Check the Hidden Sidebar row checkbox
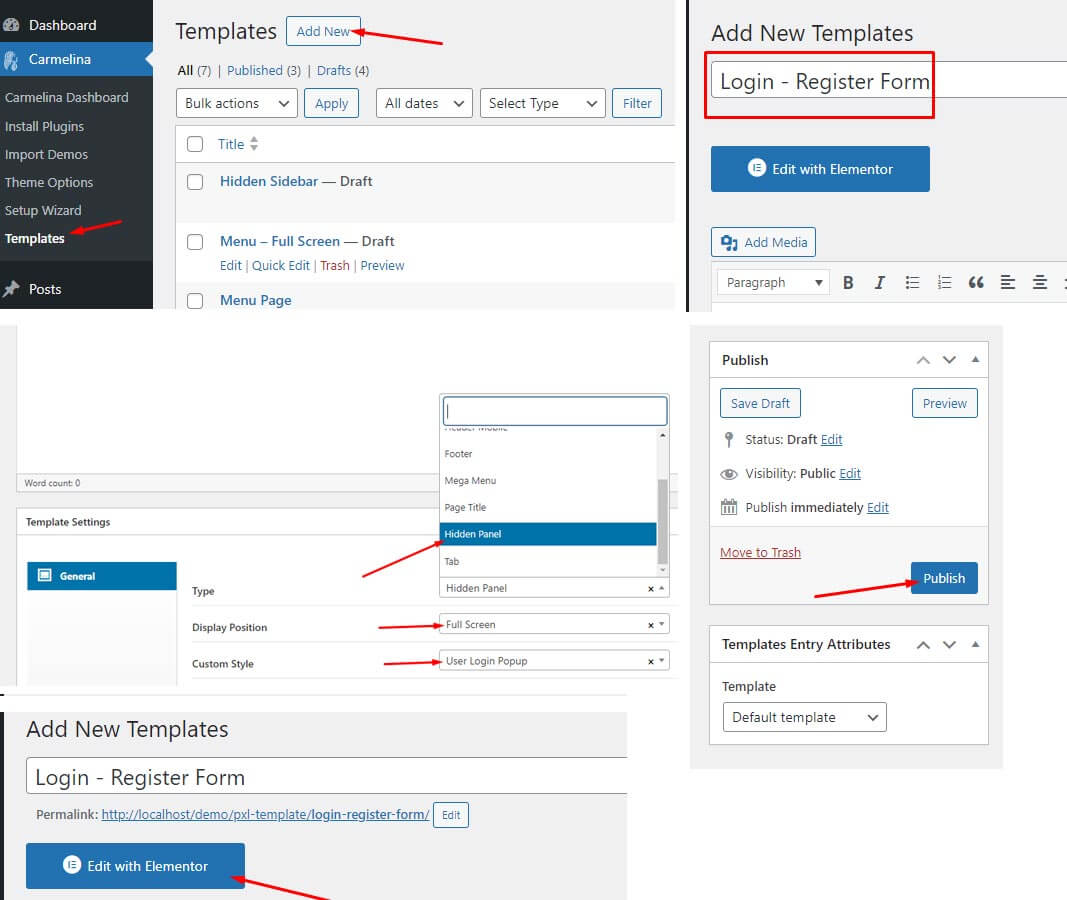1067x900 pixels. pos(196,182)
